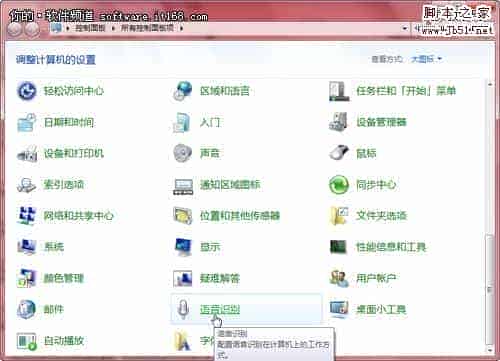Image resolution: width=500 pixels, height=361 pixels.
Task: Open 声音 speaker icon
Action: [183, 153]
